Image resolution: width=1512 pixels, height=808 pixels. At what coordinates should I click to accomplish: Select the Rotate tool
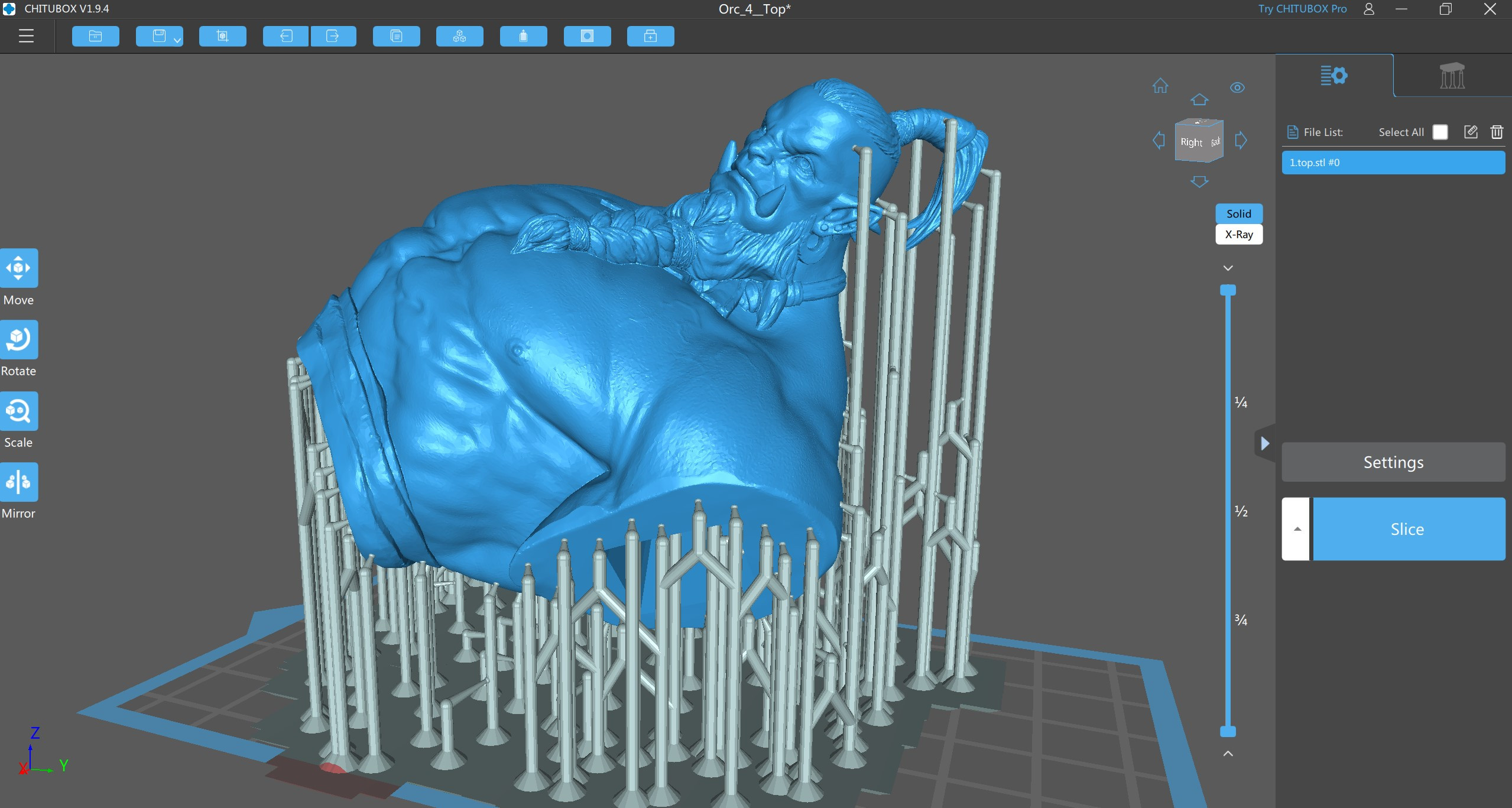tap(19, 339)
